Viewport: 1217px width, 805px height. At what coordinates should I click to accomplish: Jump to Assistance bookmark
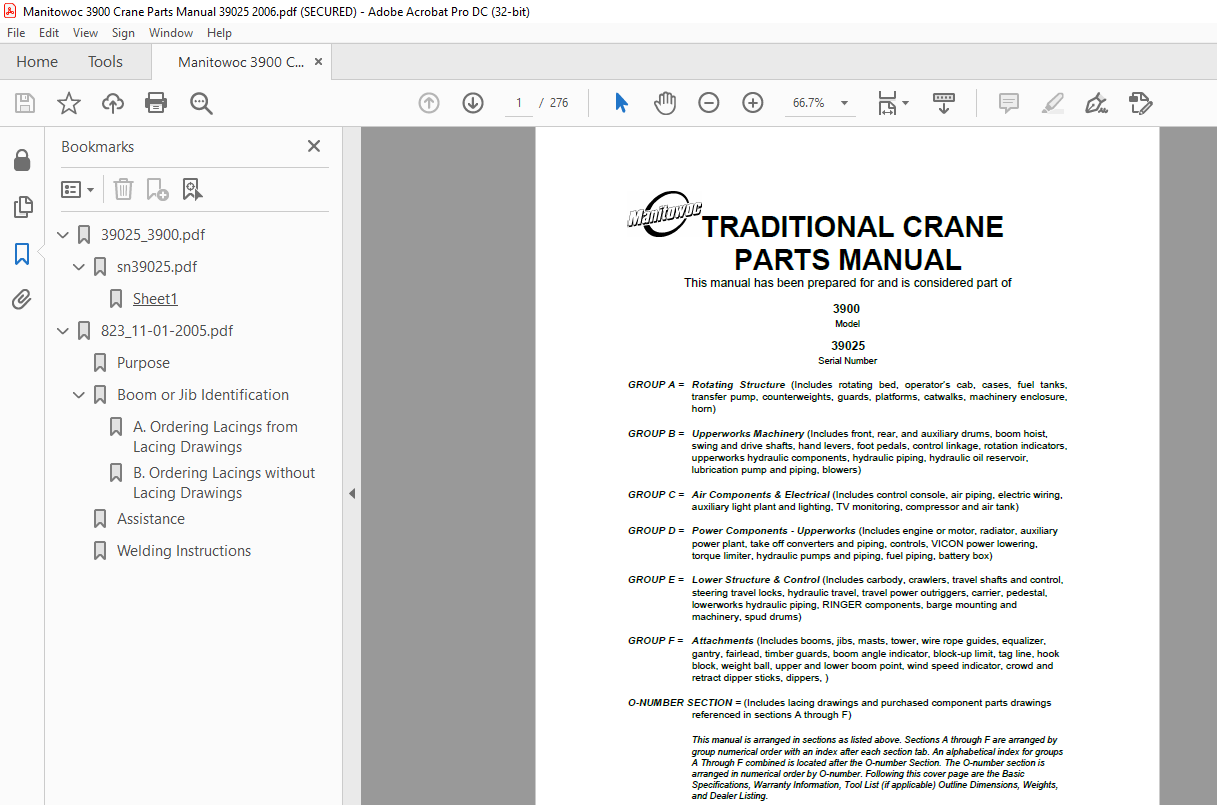151,519
